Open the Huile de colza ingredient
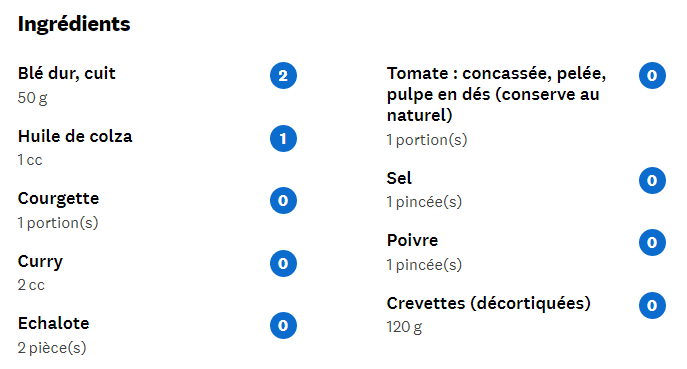 coord(75,136)
